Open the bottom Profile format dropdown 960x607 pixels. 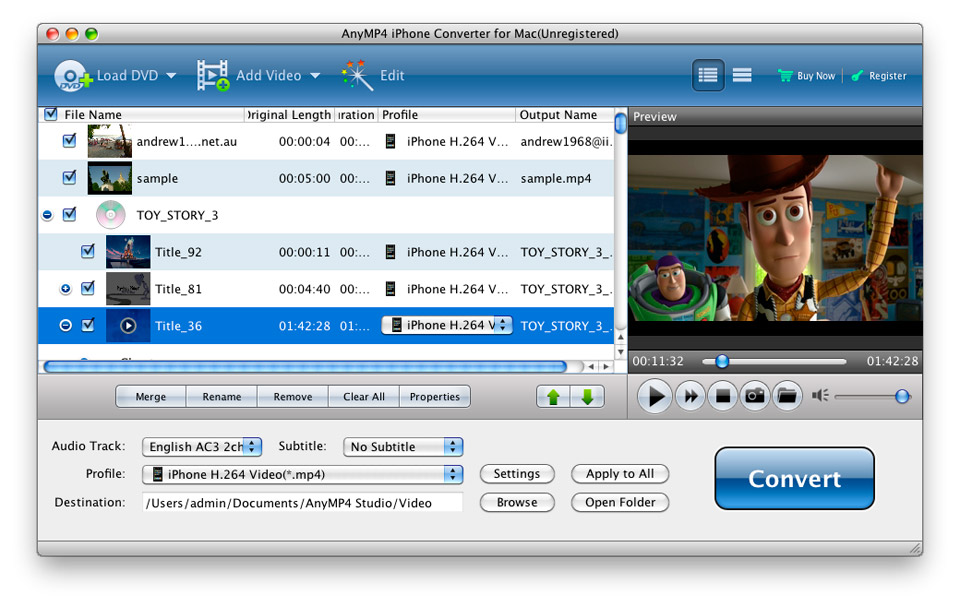click(x=302, y=474)
